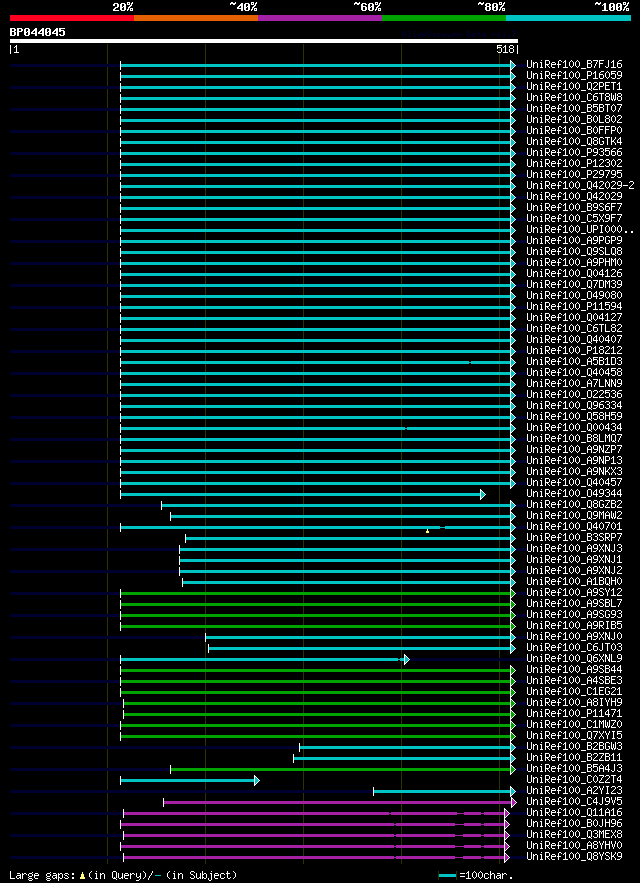Click the white query sequence bar
Screen dimensions: 640x883
point(264,41)
